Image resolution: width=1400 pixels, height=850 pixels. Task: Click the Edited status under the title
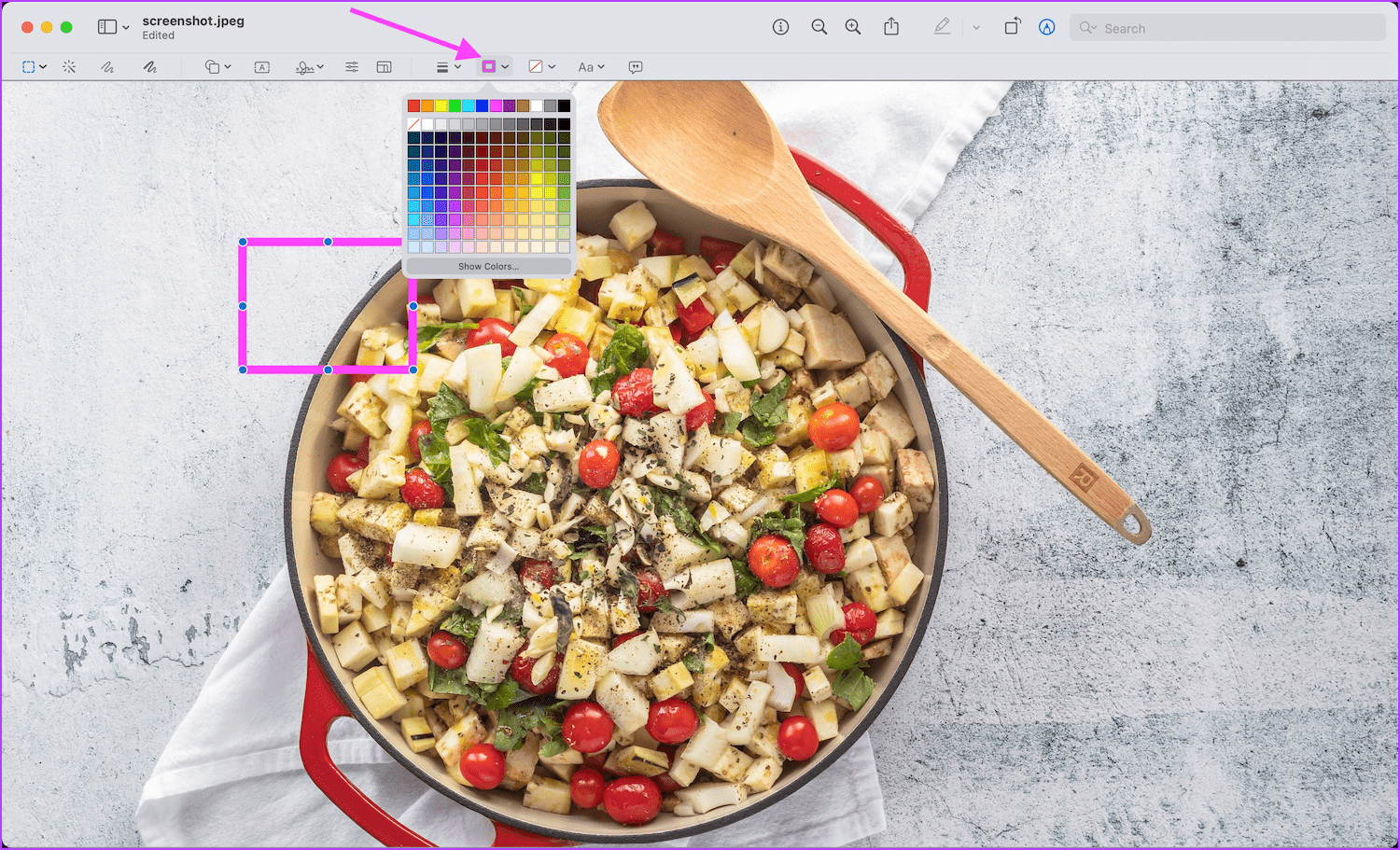pos(159,35)
